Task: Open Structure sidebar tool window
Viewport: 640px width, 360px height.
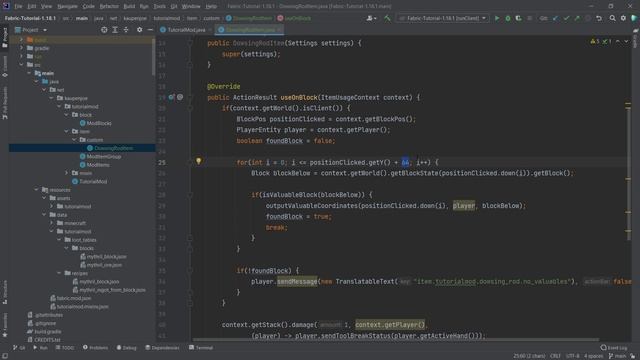Action: click(4, 292)
